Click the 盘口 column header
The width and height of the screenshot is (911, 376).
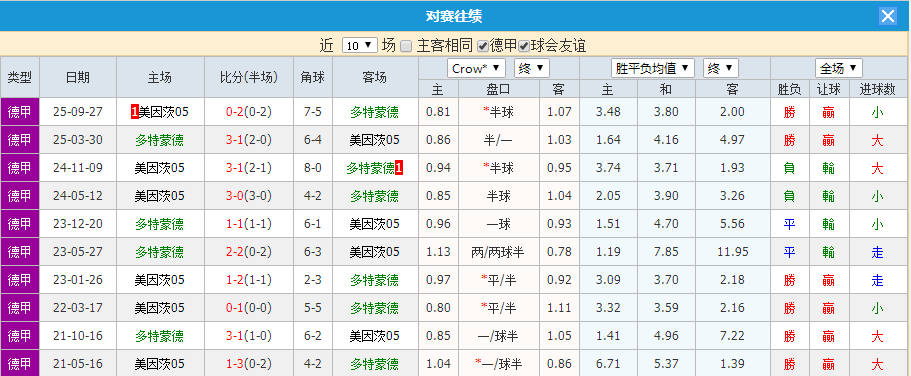[x=499, y=89]
